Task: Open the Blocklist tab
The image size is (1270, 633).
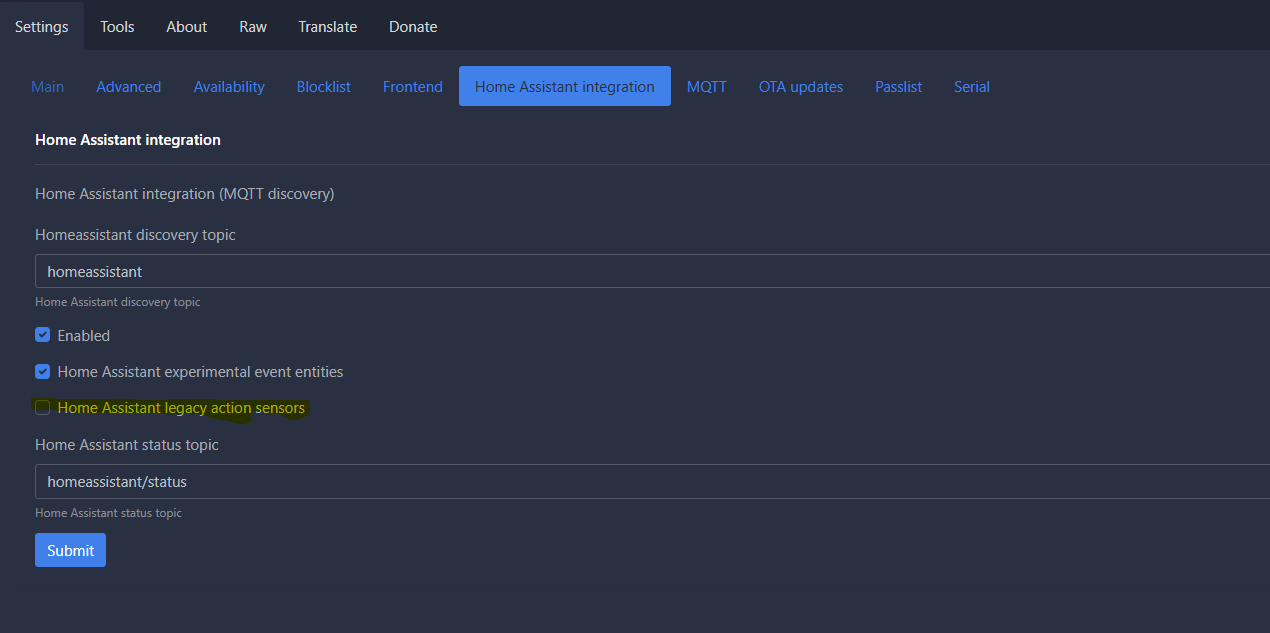Action: click(x=323, y=86)
